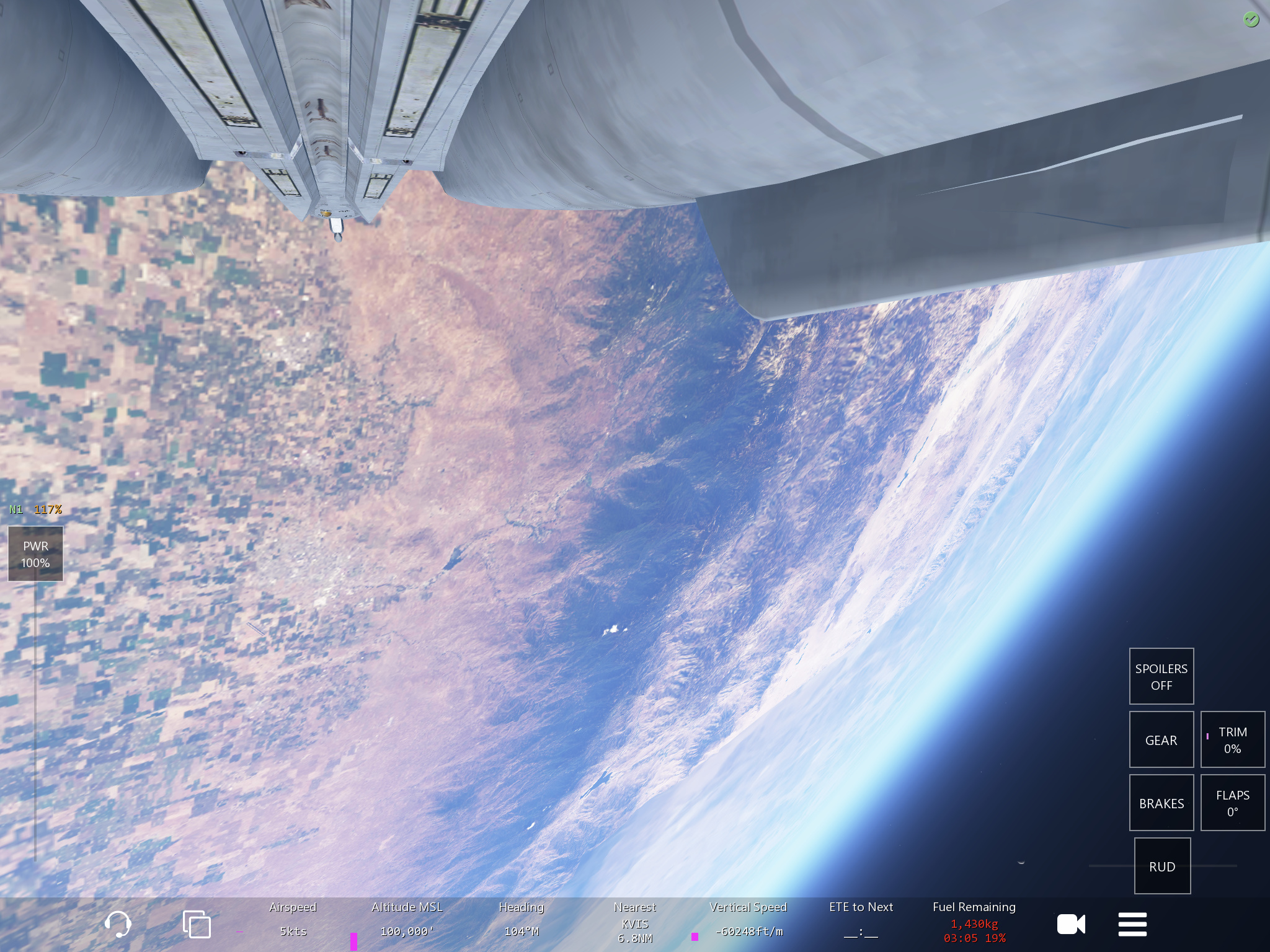Adjust the TRIM 0% control
Image resolution: width=1270 pixels, height=952 pixels.
click(x=1232, y=740)
